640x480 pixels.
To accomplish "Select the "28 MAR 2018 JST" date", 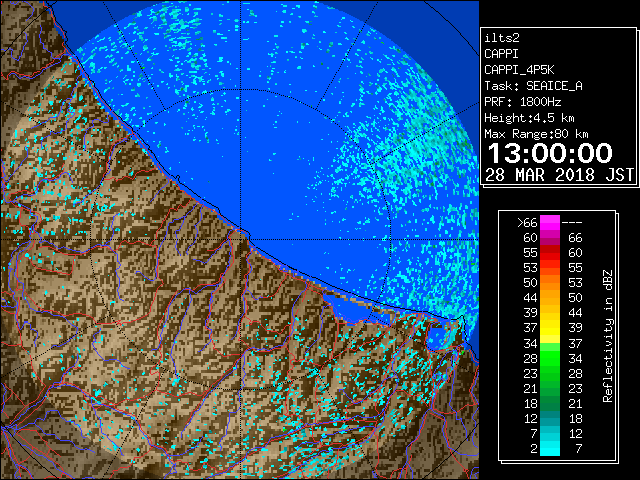I will coord(559,175).
